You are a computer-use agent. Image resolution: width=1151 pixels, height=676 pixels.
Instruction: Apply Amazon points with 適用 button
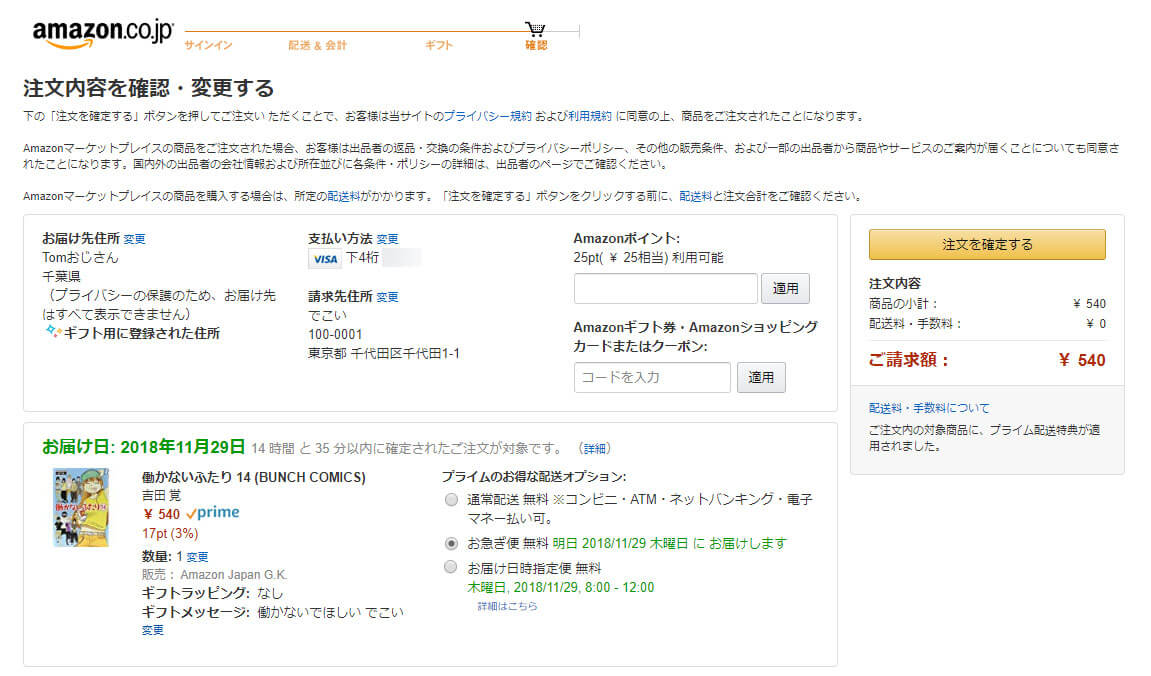click(785, 288)
